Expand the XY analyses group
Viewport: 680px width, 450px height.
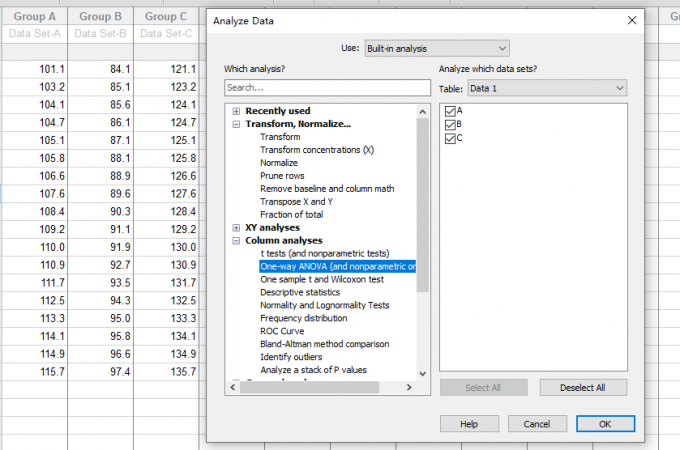point(236,228)
